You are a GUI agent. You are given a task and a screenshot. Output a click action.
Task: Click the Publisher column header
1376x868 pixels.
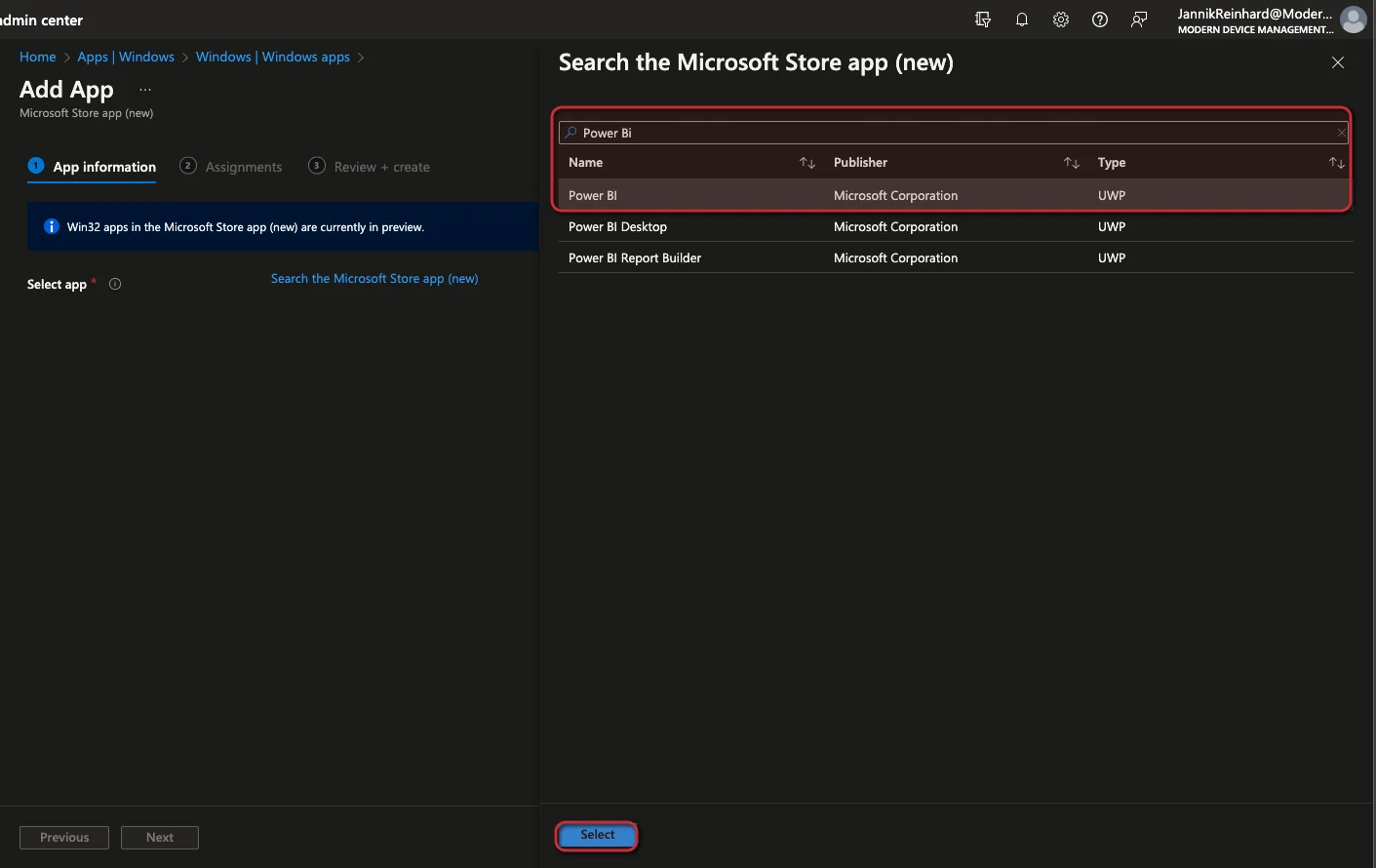pyautogui.click(x=860, y=163)
